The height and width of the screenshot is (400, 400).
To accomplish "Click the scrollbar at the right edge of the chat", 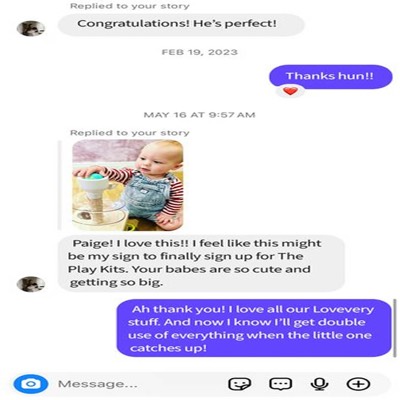I will coord(395,328).
